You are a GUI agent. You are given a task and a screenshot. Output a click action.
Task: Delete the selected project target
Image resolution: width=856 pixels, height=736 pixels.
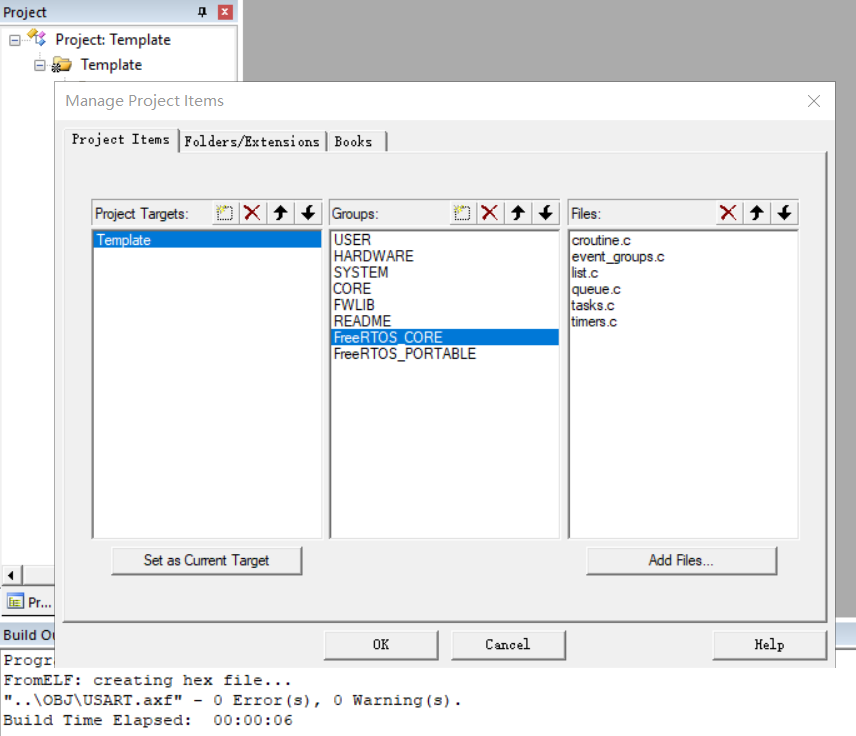252,213
